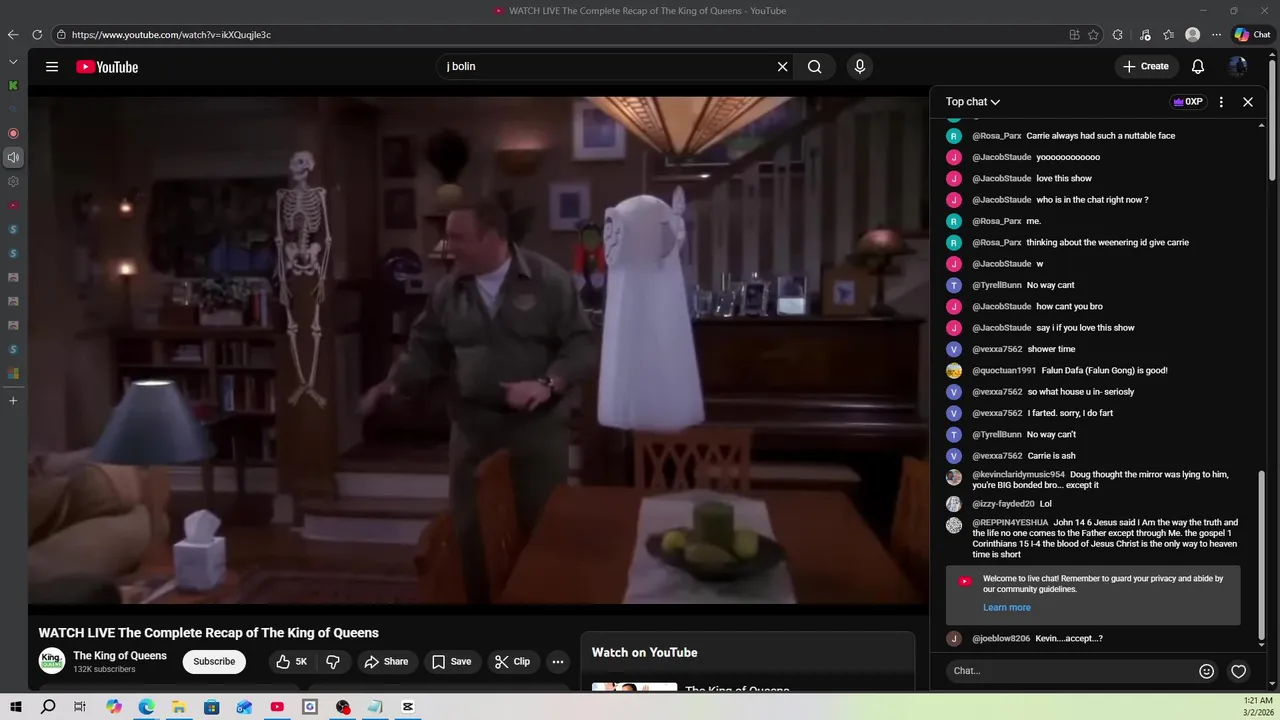Select @izzy-fayded20 'Lol' chat message
Screen dimensions: 1280x720
coord(1045,504)
